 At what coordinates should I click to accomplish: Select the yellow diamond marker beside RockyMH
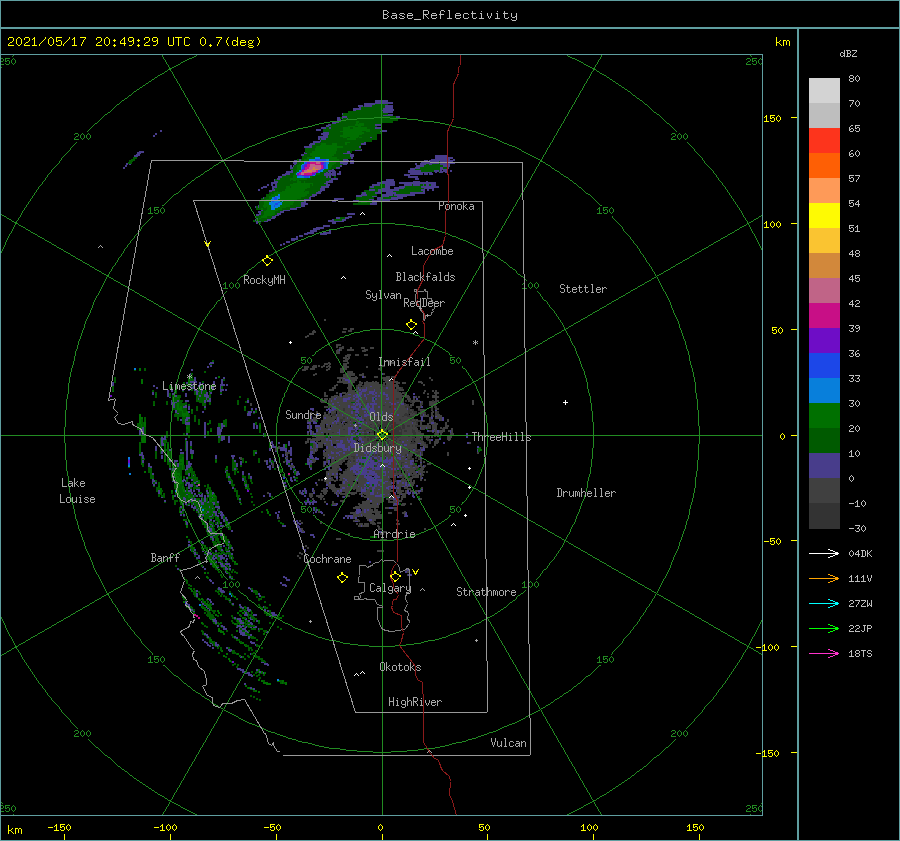point(267,261)
